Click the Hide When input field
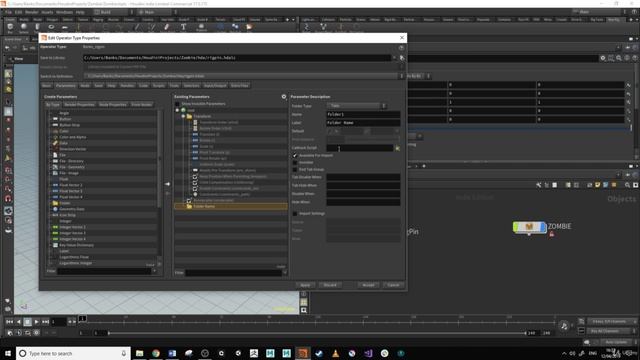Screen dimensions: 640x360 (363, 202)
